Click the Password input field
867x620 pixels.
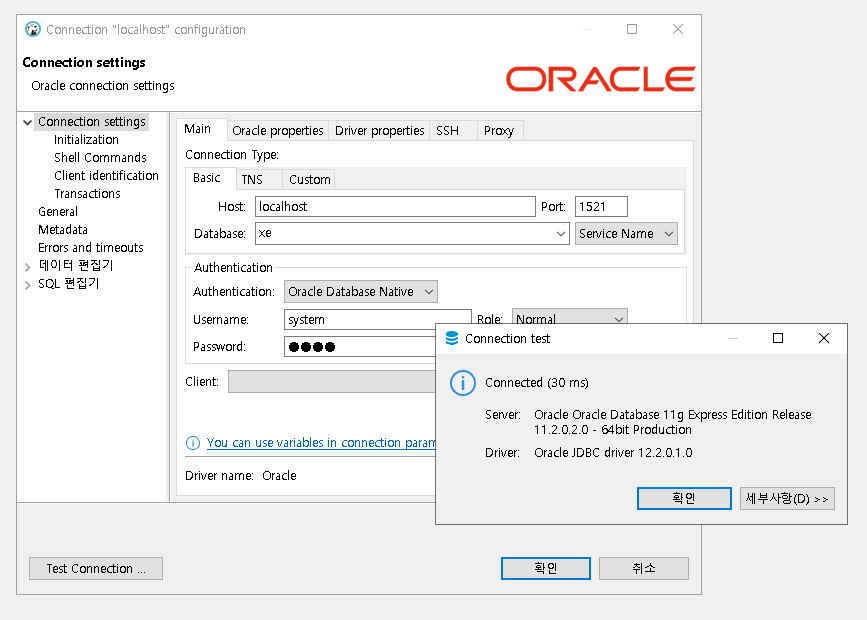(x=360, y=347)
